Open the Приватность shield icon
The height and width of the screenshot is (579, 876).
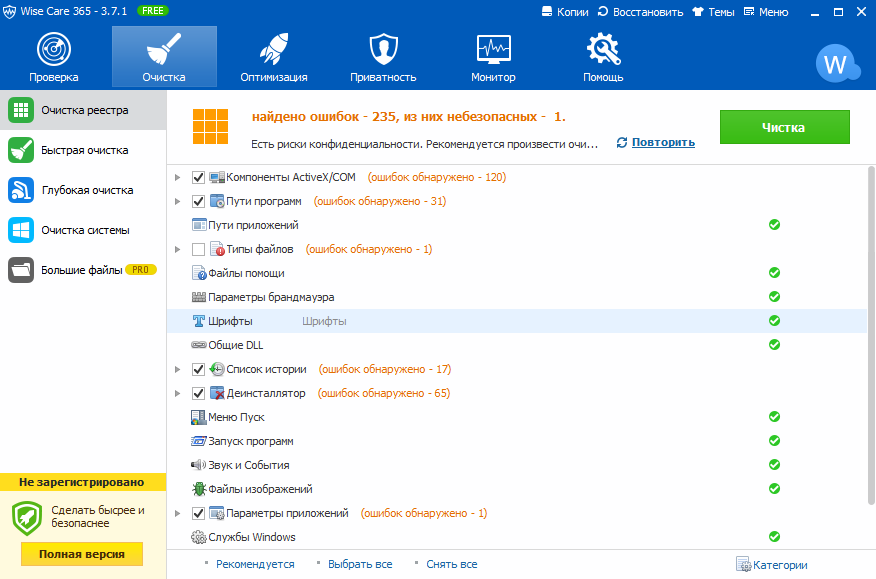click(x=383, y=50)
